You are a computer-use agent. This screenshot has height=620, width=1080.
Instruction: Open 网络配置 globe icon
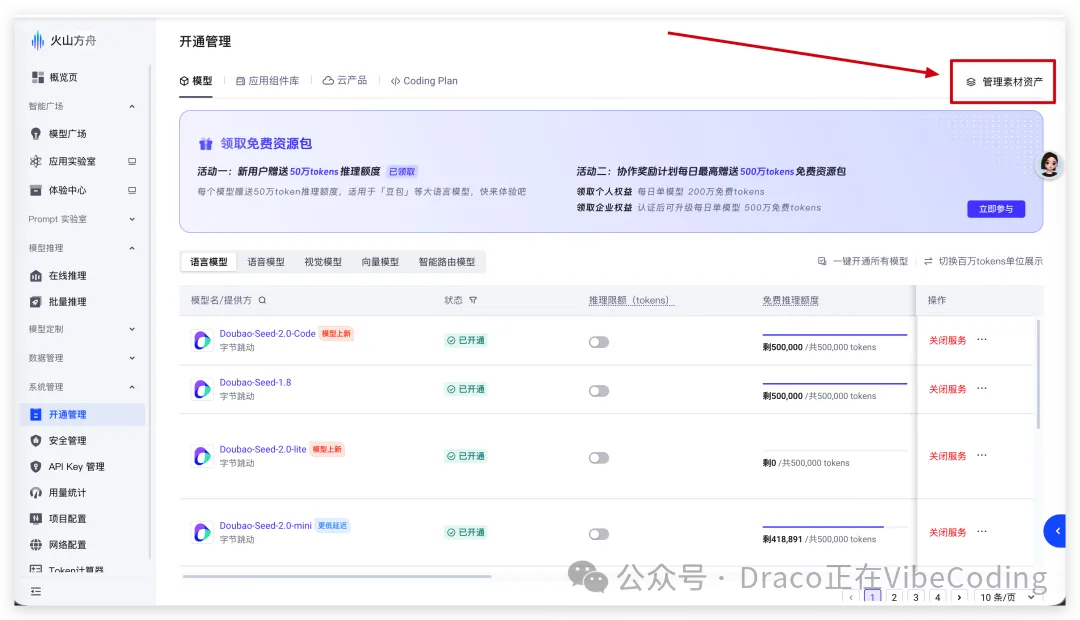[x=36, y=545]
